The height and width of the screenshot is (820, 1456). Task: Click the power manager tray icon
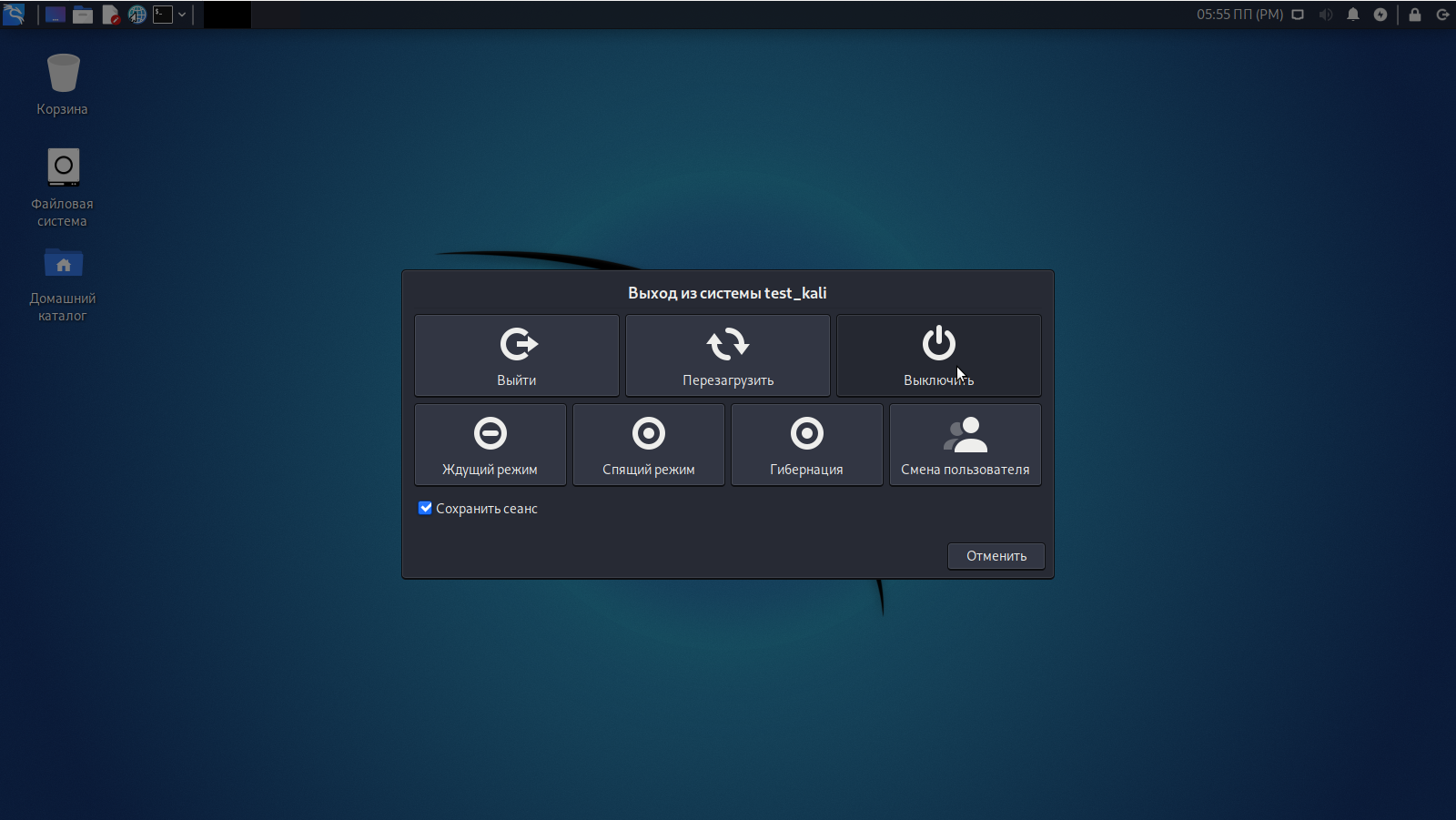1380,15
